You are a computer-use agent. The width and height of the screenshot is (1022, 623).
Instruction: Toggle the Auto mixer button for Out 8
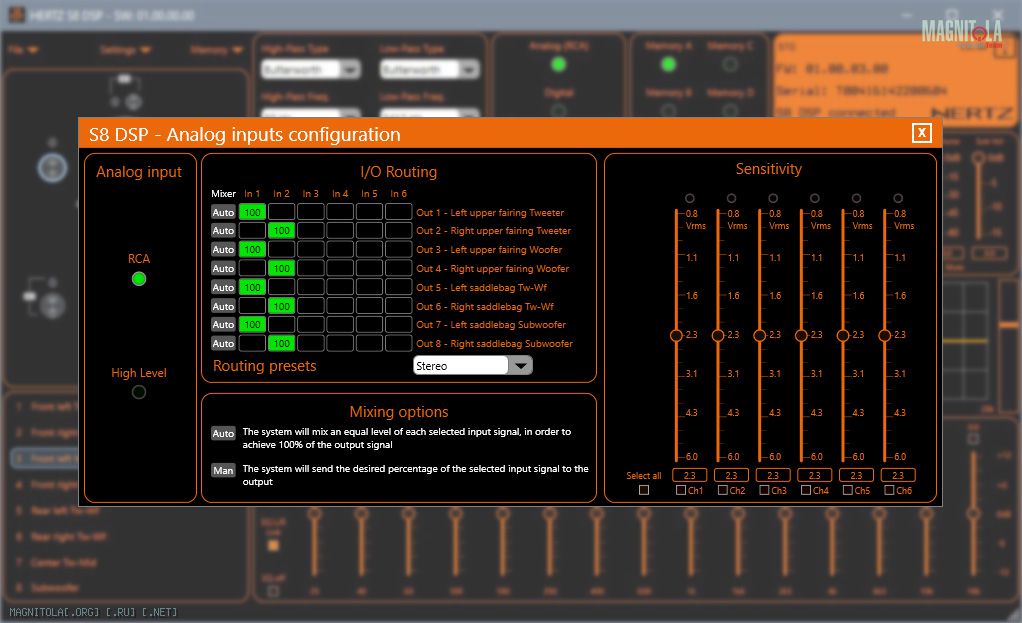(x=223, y=343)
